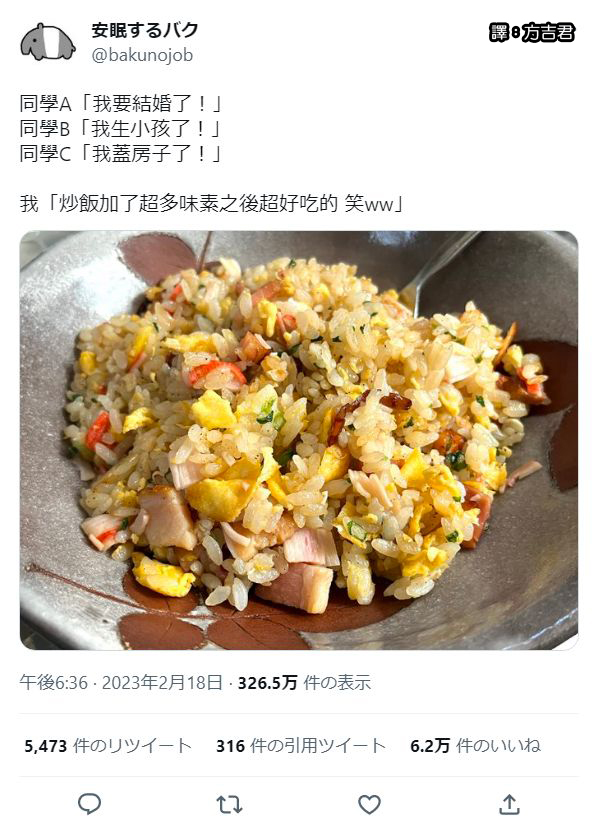View the 316 件の引用ツイート list
Image resolution: width=598 pixels, height=833 pixels.
pyautogui.click(x=301, y=745)
